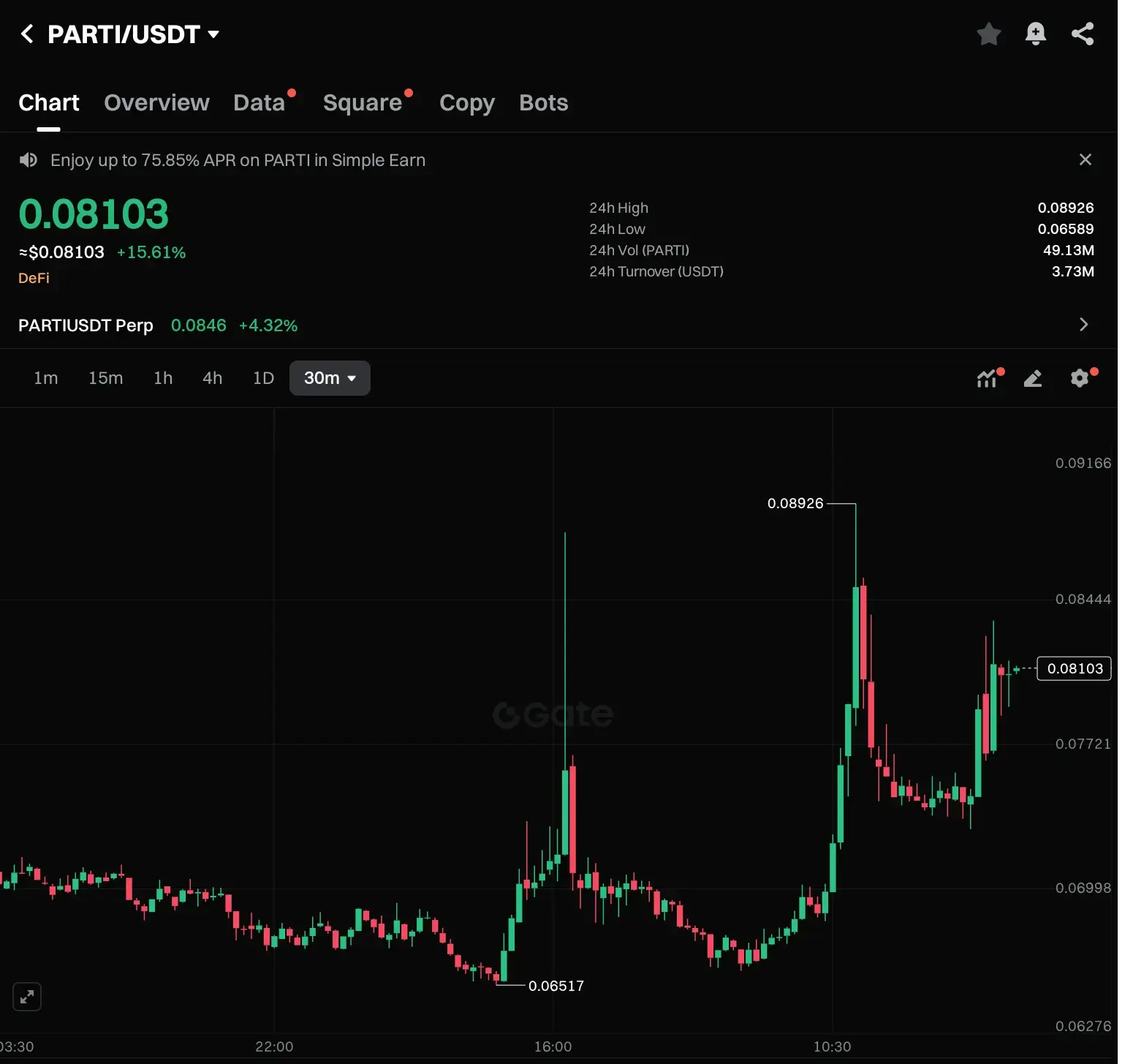
Task: Click the 22:00 time axis label
Action: click(x=274, y=1046)
